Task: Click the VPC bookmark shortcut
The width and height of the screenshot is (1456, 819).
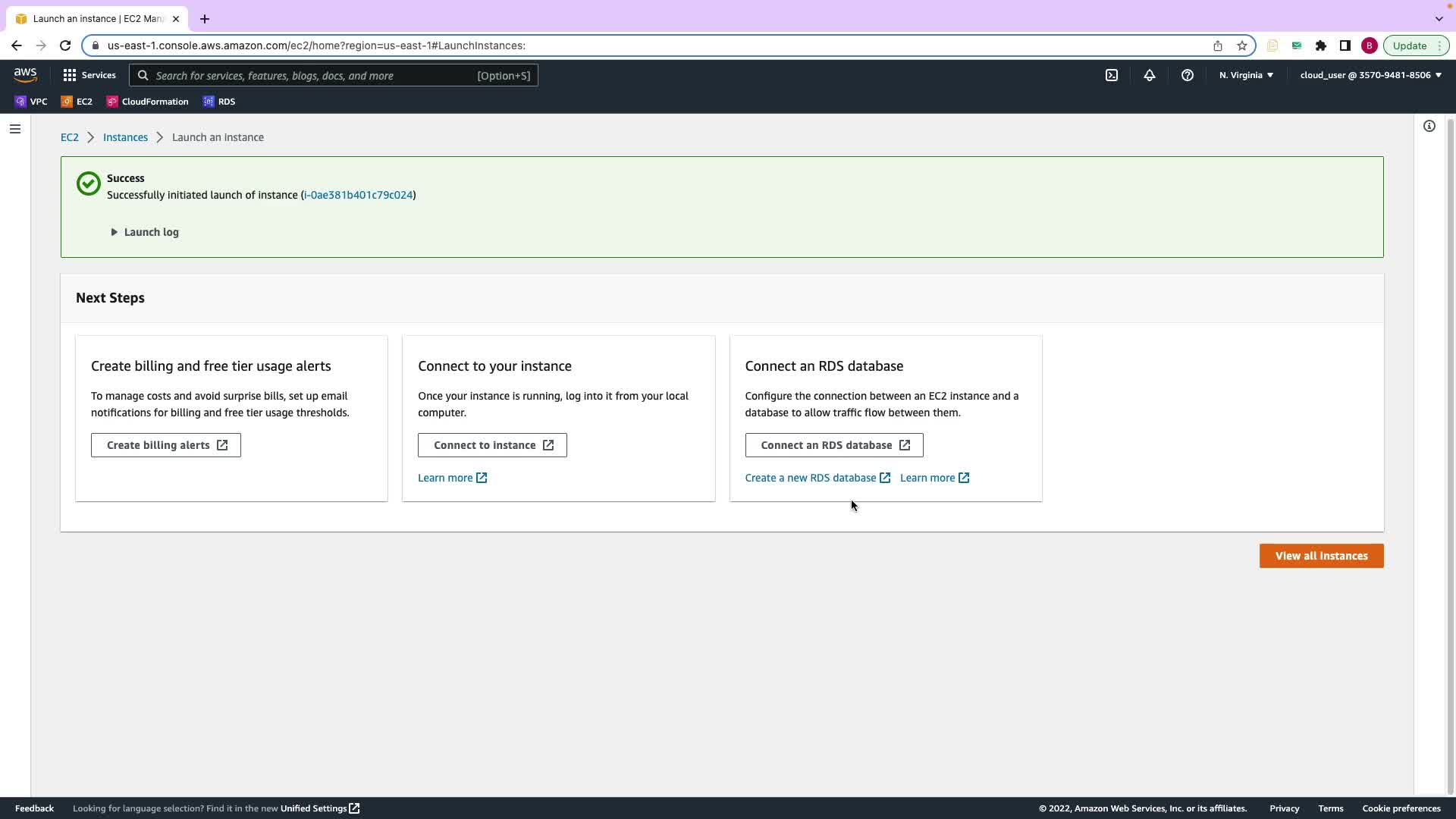Action: 31,102
